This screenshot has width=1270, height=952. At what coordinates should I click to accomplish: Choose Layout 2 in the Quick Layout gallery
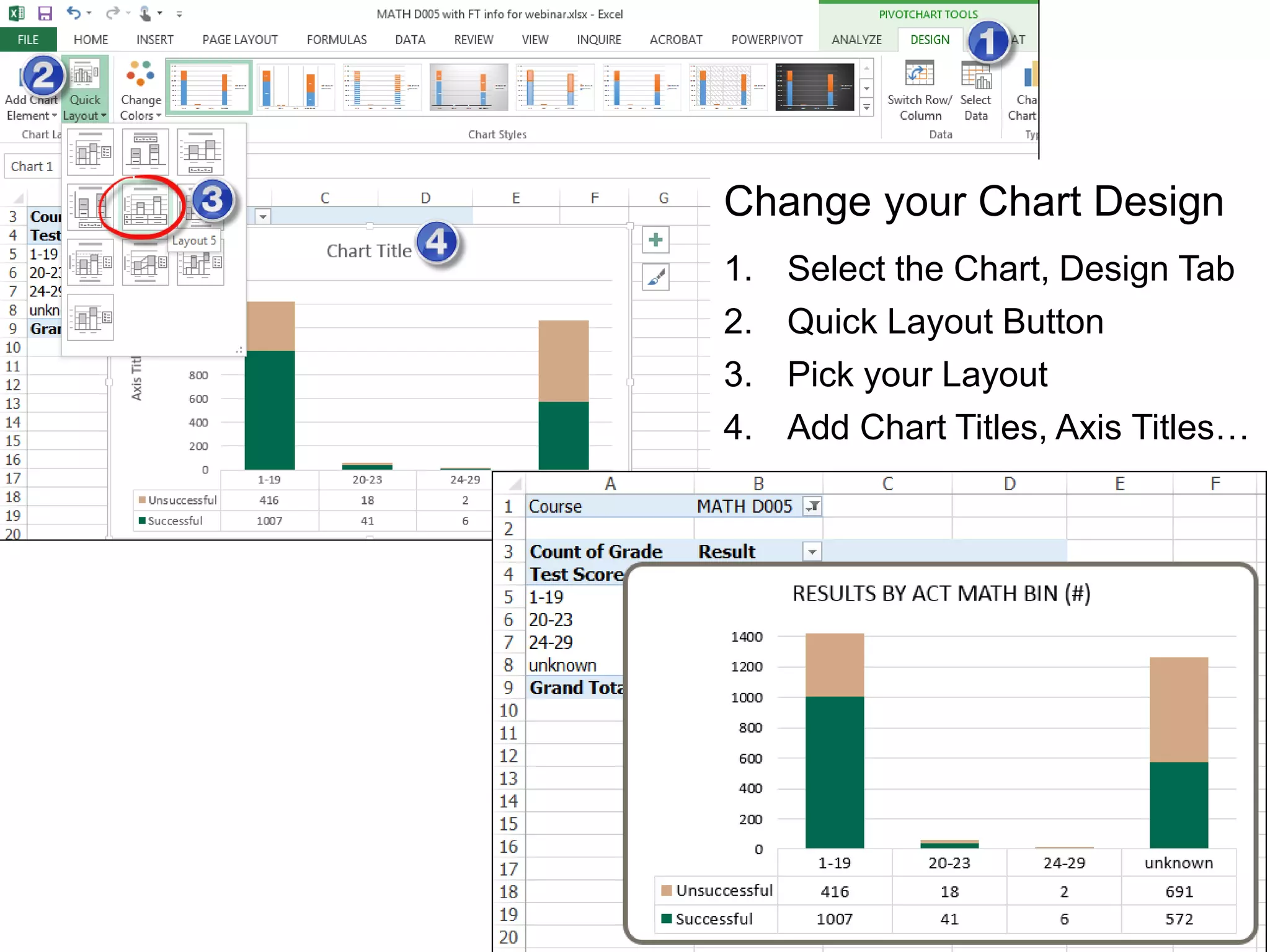(146, 152)
